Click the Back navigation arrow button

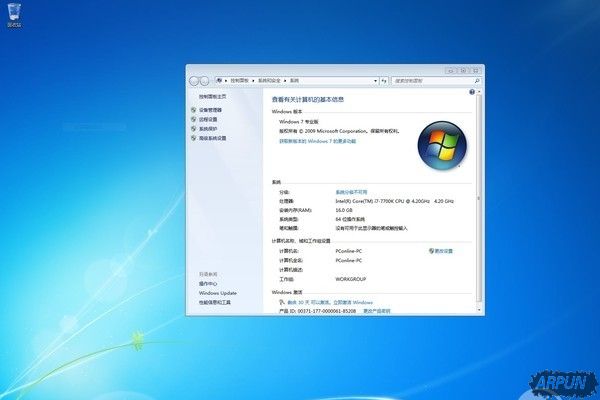[x=194, y=81]
